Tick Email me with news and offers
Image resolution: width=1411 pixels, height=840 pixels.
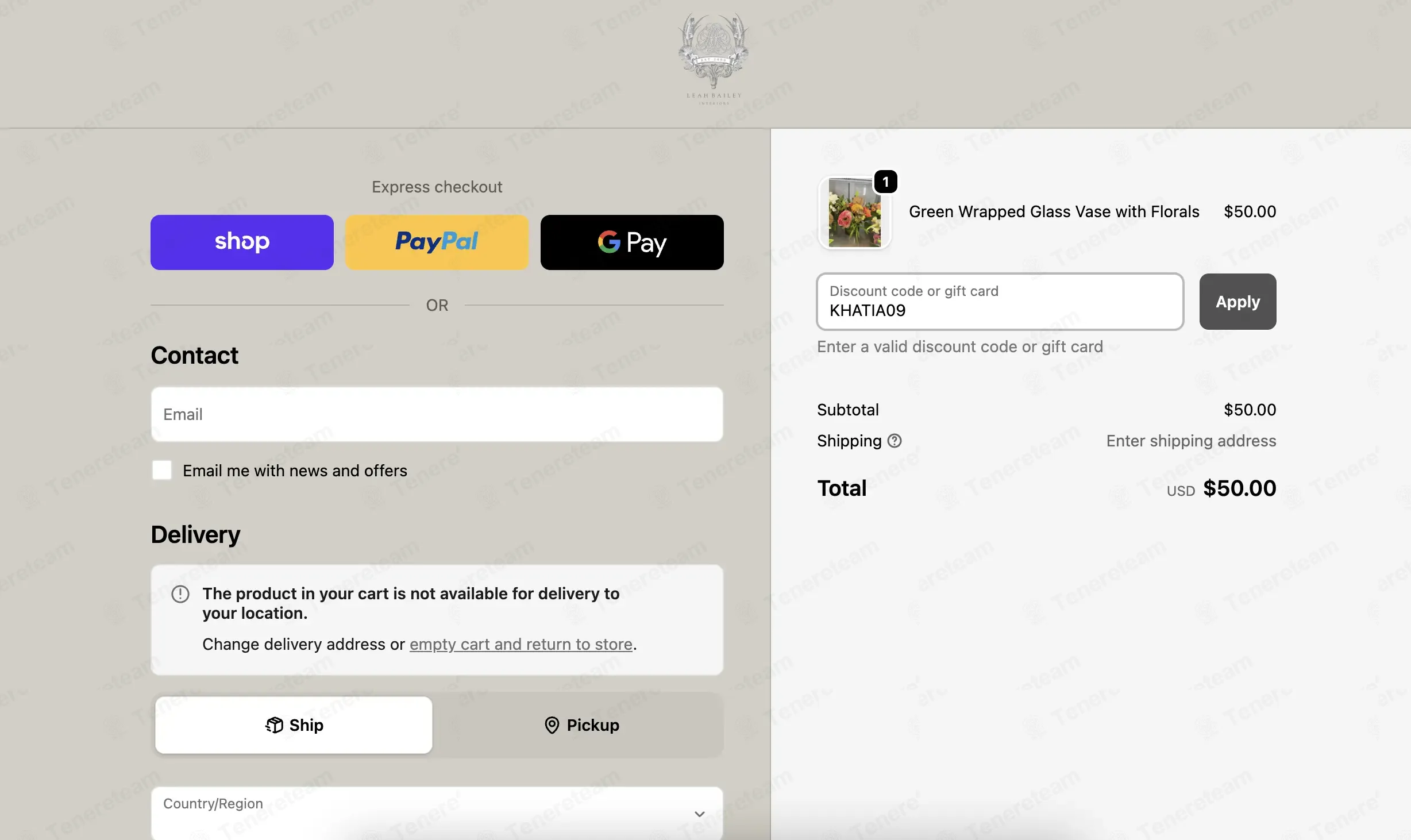coord(162,470)
